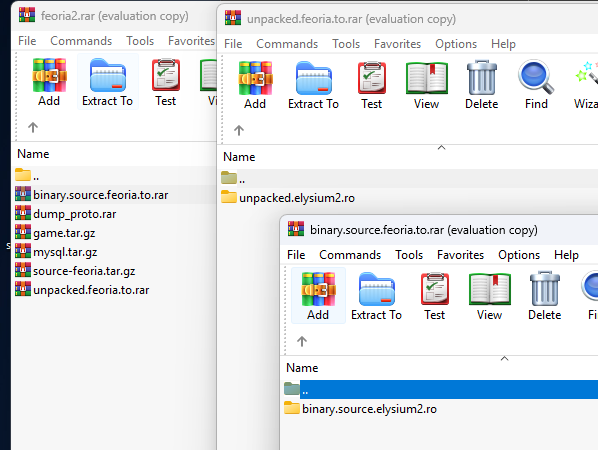598x450 pixels.
Task: Click Extract To in feoria2.rar window
Action: point(108,82)
